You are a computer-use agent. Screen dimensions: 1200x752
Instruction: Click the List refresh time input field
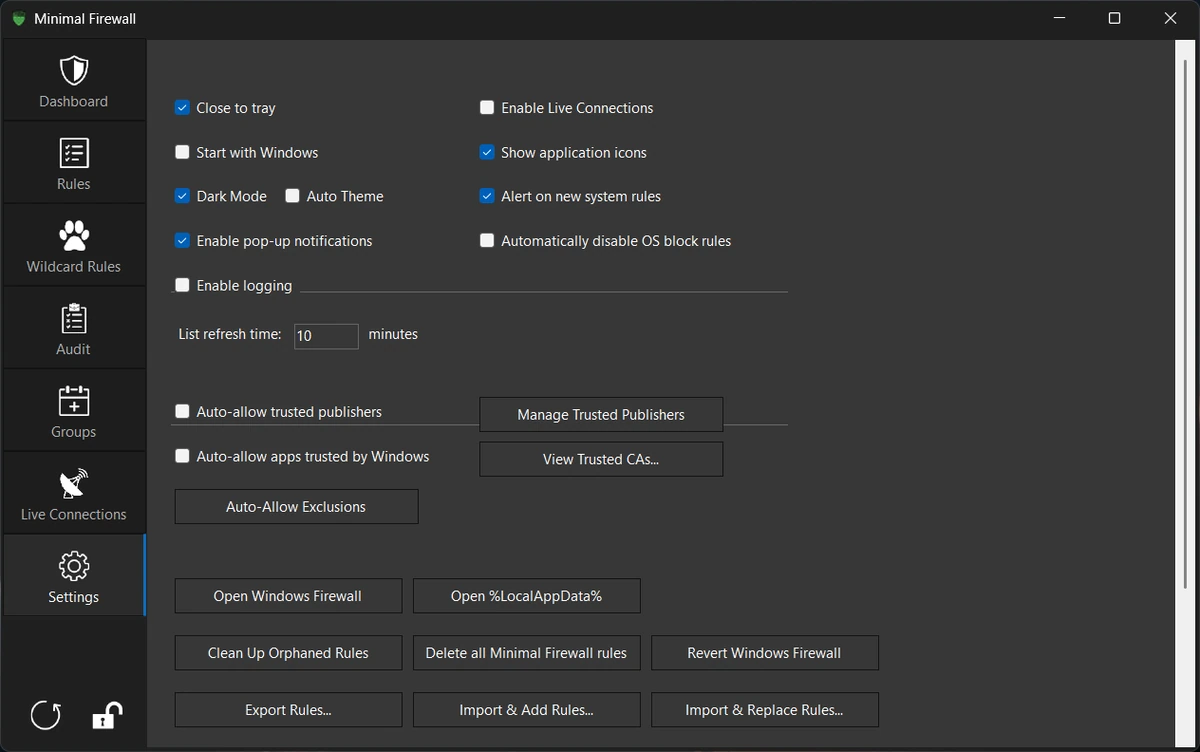point(326,336)
